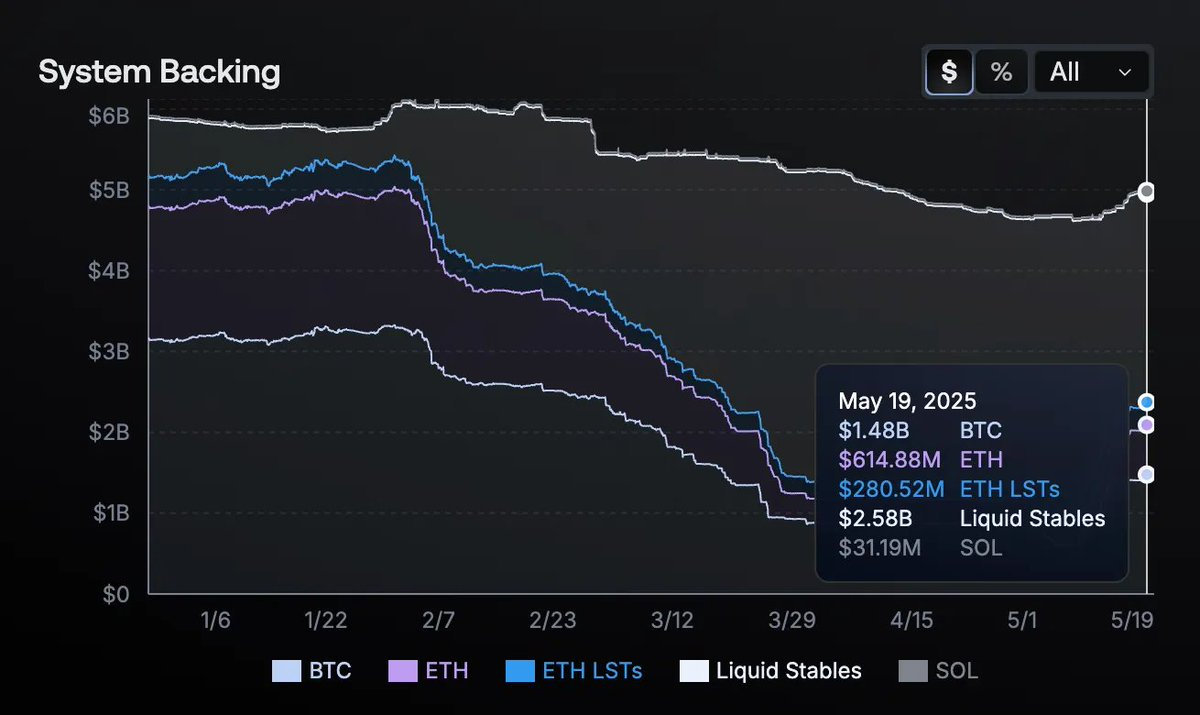
Task: Switch chart to dollar value view
Action: (949, 72)
